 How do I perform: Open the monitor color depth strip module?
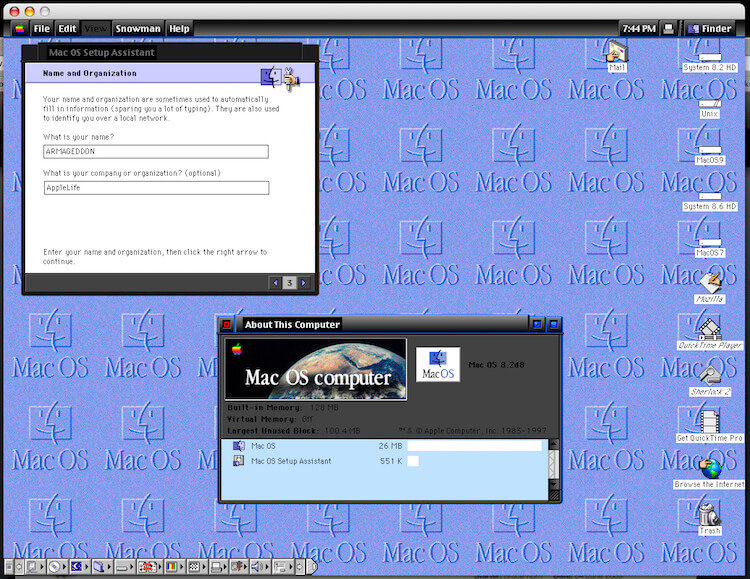[x=175, y=567]
